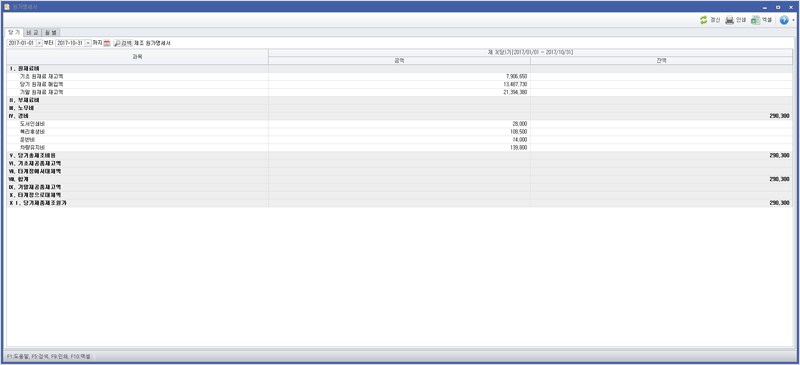This screenshot has height=365, width=800.
Task: Select the 차량유지비 row
Action: (399, 148)
